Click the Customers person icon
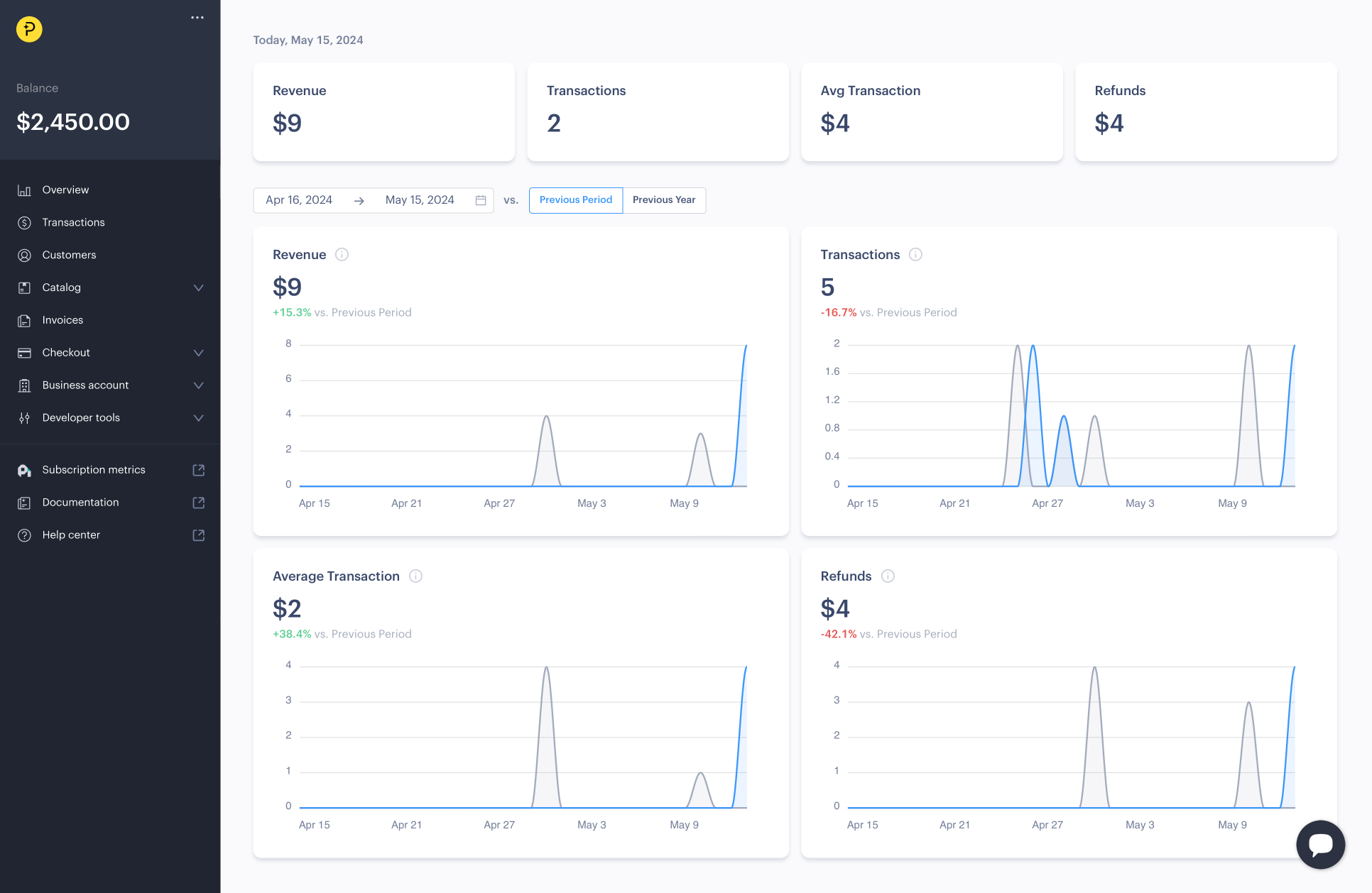This screenshot has height=893, width=1372. click(x=24, y=256)
